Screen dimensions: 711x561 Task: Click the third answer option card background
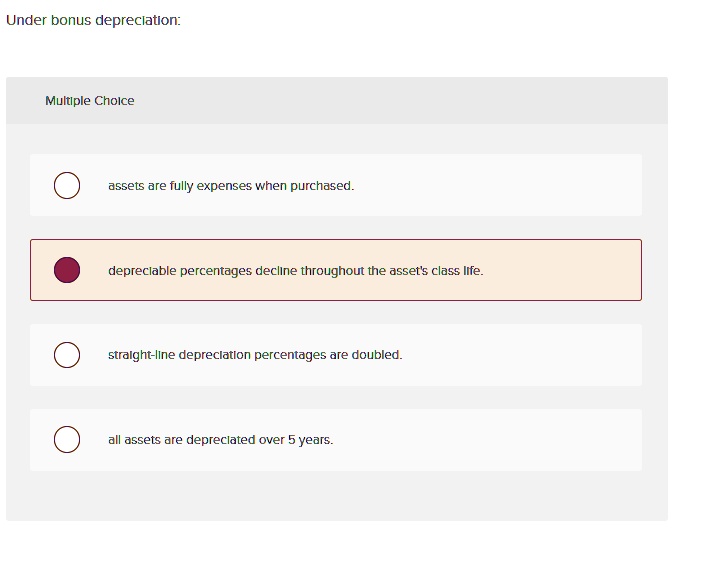tap(336, 355)
